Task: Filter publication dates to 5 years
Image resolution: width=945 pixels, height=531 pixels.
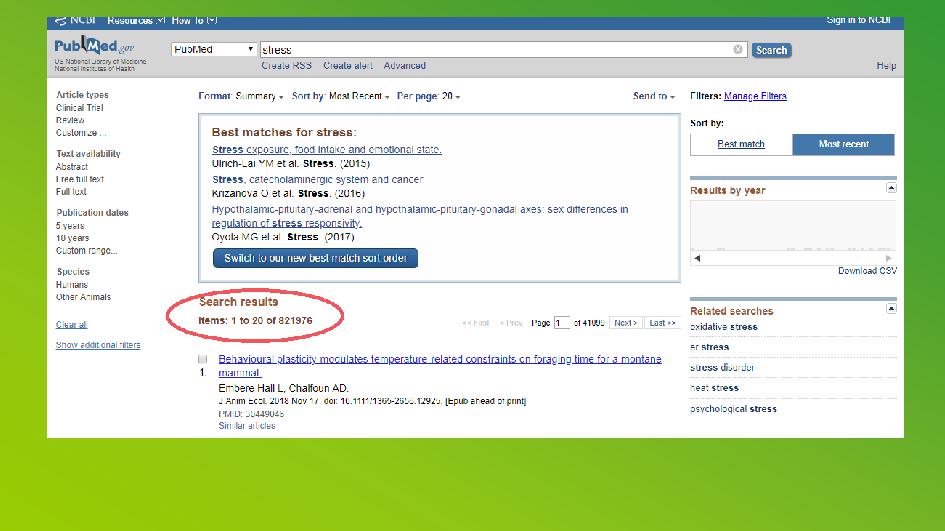Action: [x=70, y=226]
